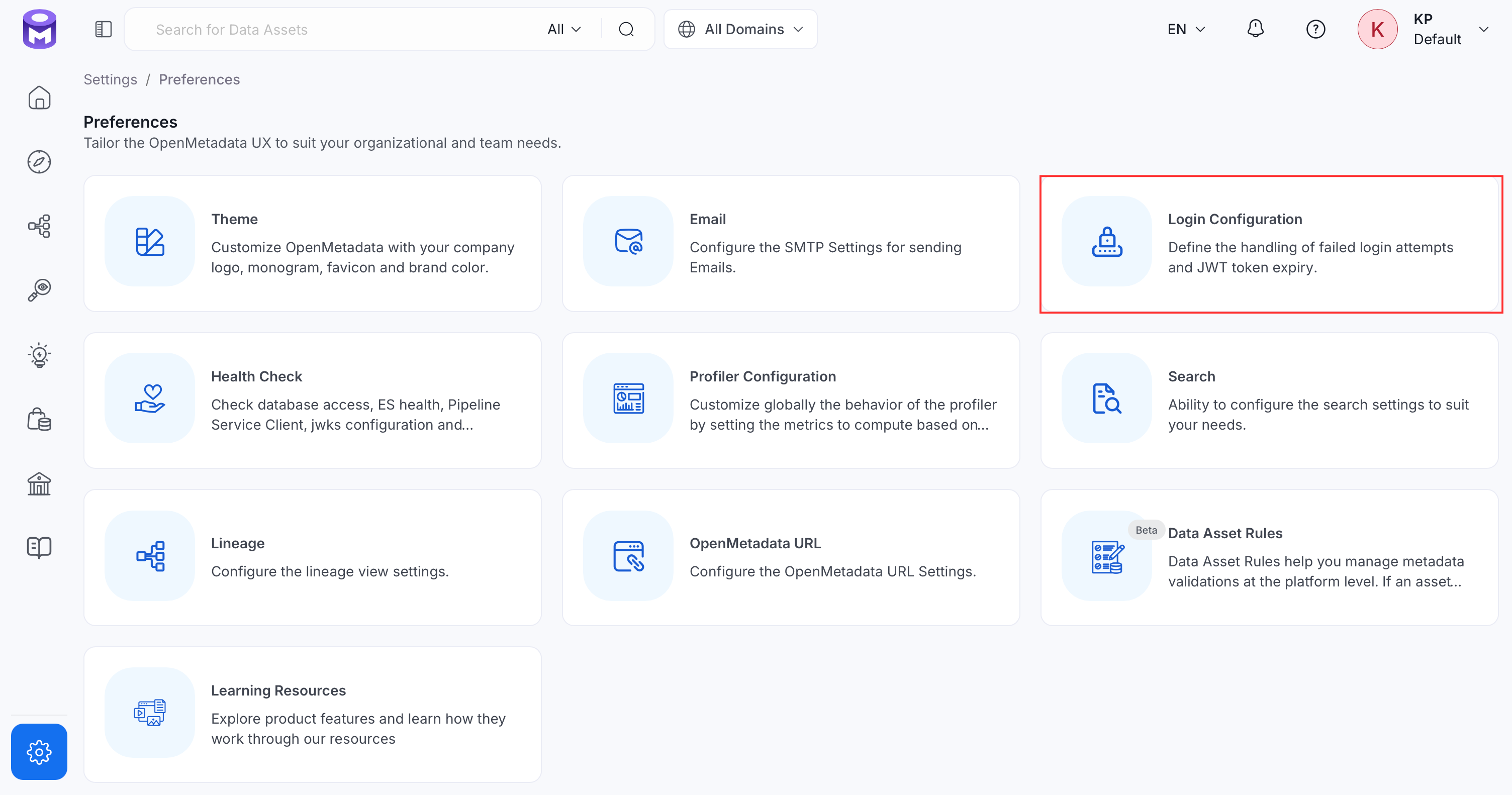Screen dimensions: 1512x795
Task: Open the Explore compass icon
Action: (x=39, y=162)
